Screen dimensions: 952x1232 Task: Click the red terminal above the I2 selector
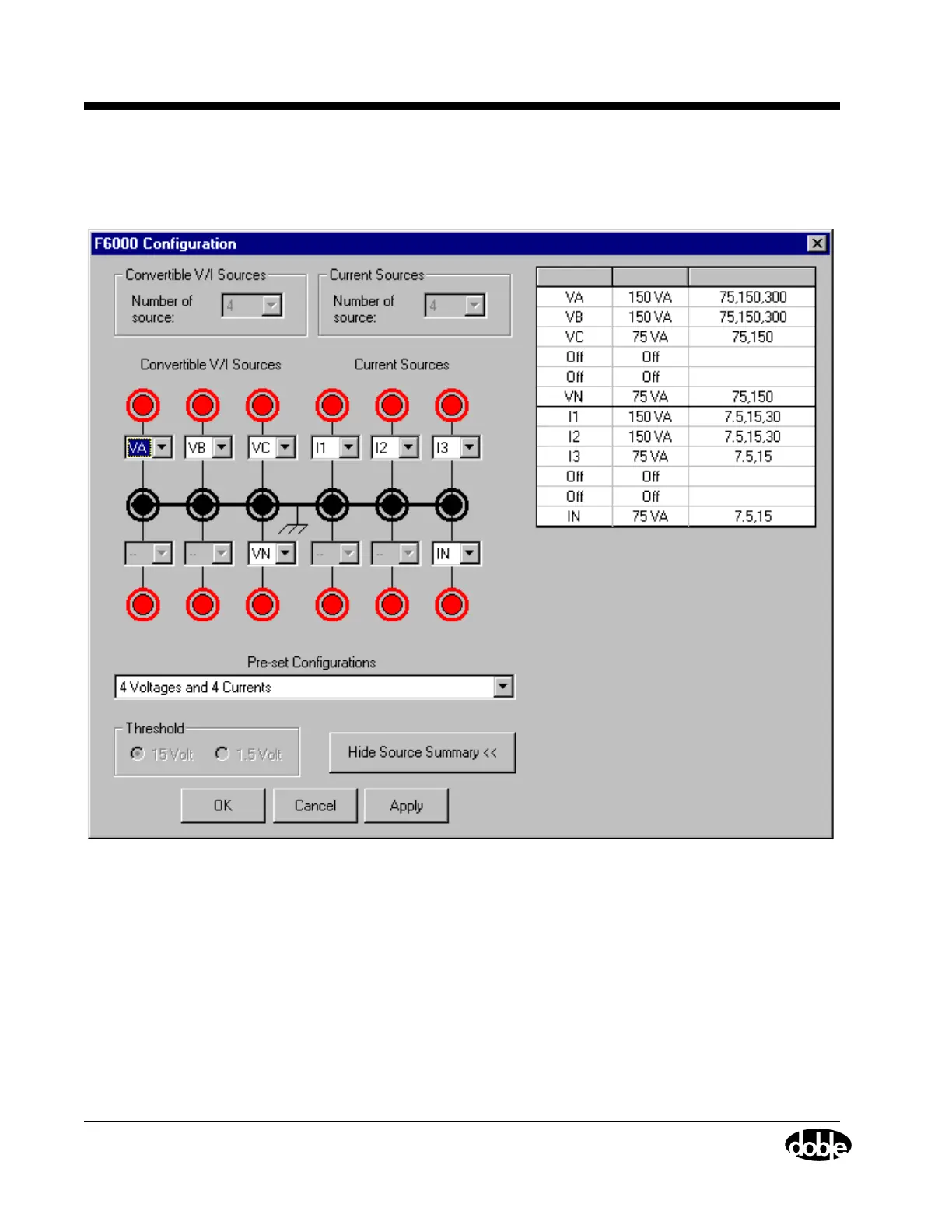pyautogui.click(x=392, y=405)
